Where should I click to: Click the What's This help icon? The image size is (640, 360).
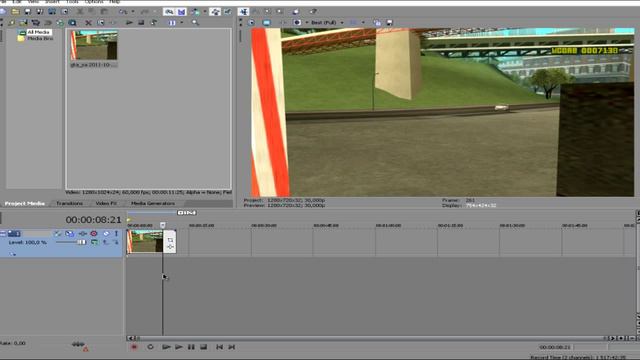pos(313,11)
